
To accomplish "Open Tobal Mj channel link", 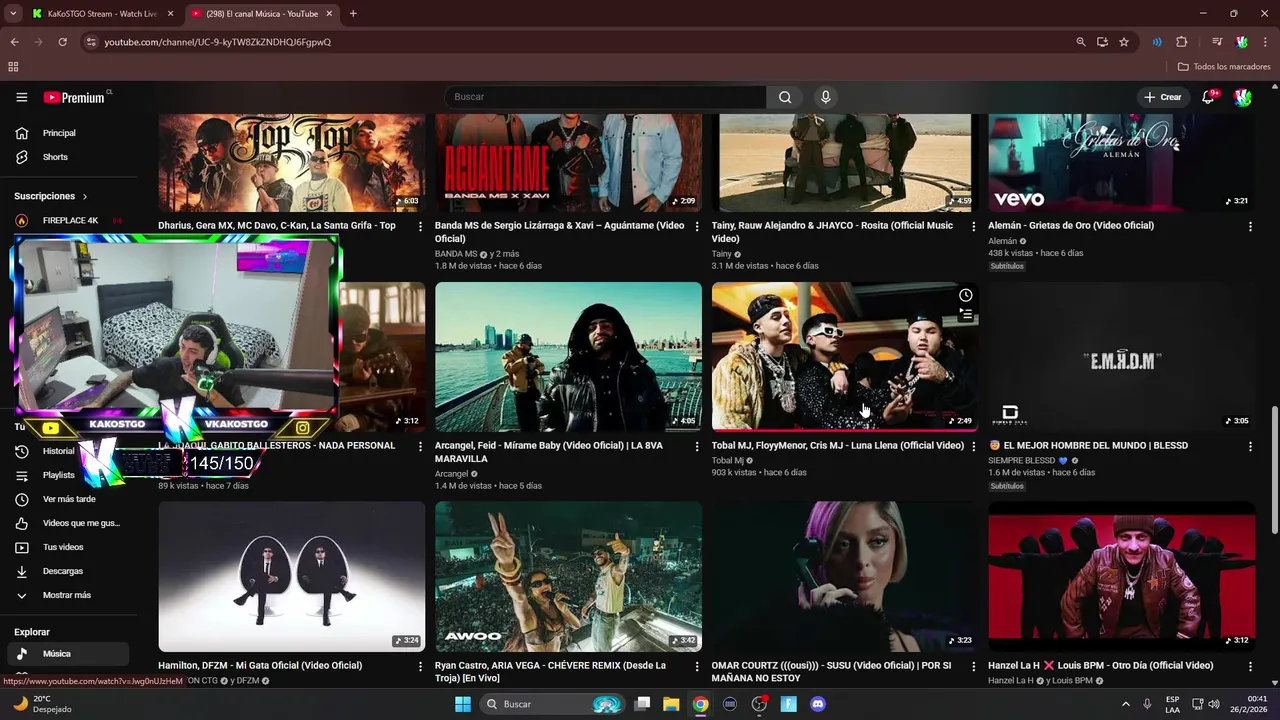I will pos(727,460).
